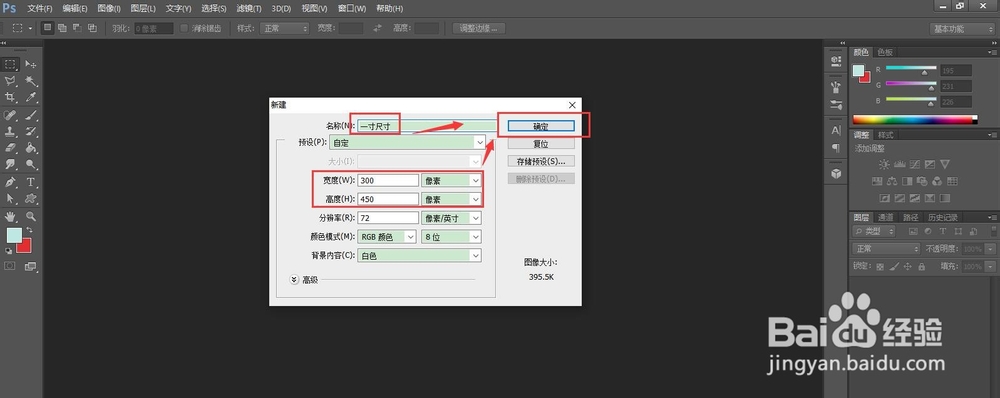Open the 图像(I) menu

[109, 8]
